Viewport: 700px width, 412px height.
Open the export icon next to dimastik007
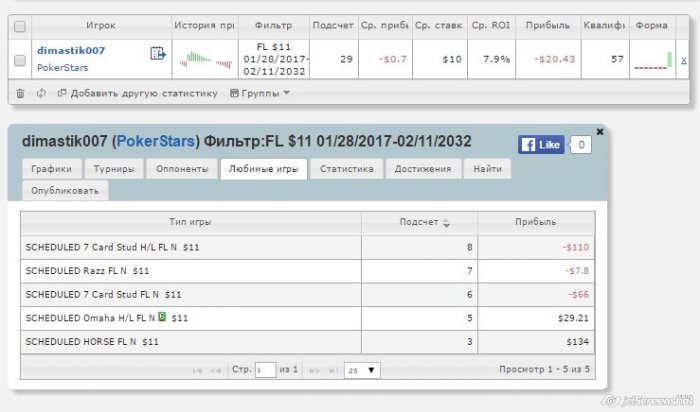[x=158, y=53]
